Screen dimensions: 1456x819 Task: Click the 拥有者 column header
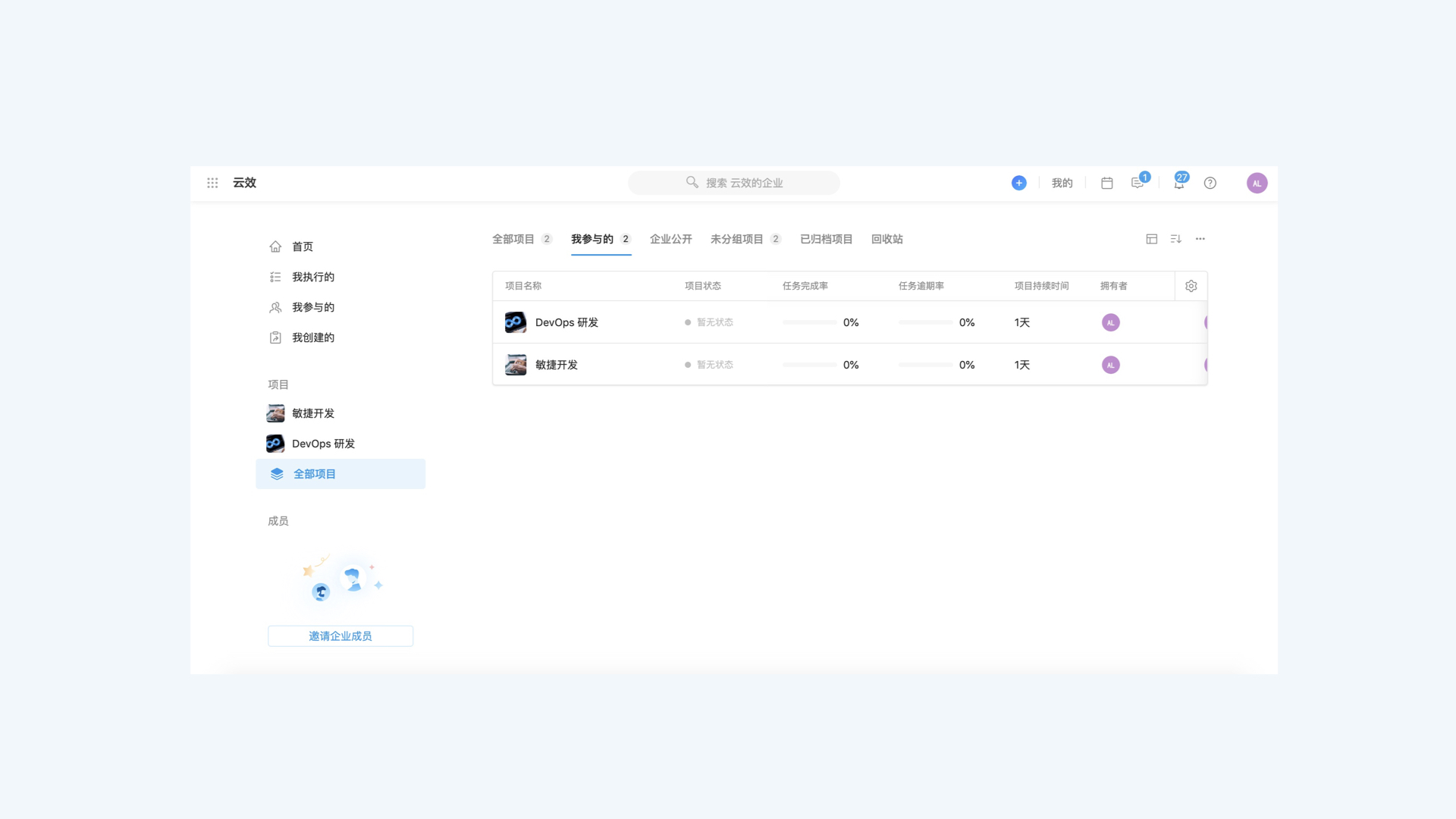[1114, 286]
